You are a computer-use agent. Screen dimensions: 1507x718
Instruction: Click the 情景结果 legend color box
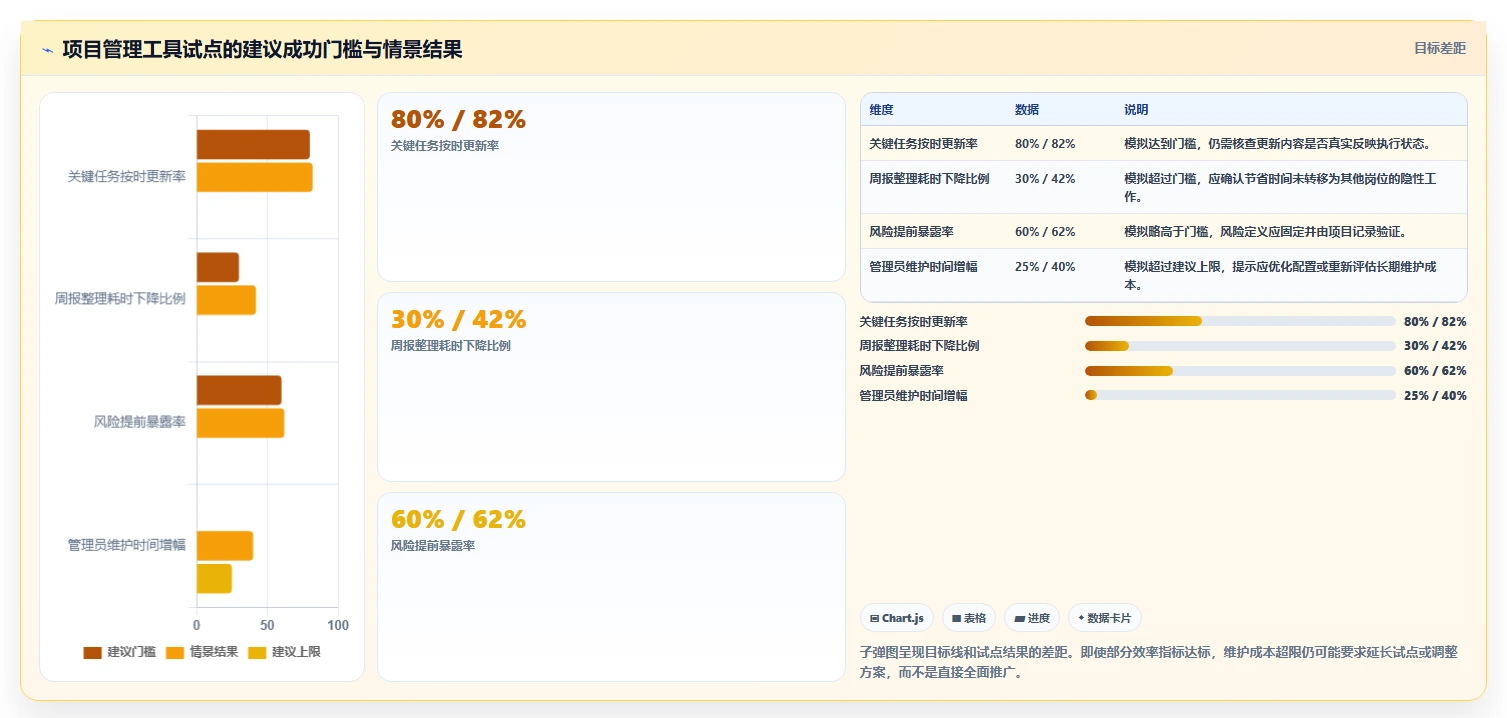click(175, 652)
